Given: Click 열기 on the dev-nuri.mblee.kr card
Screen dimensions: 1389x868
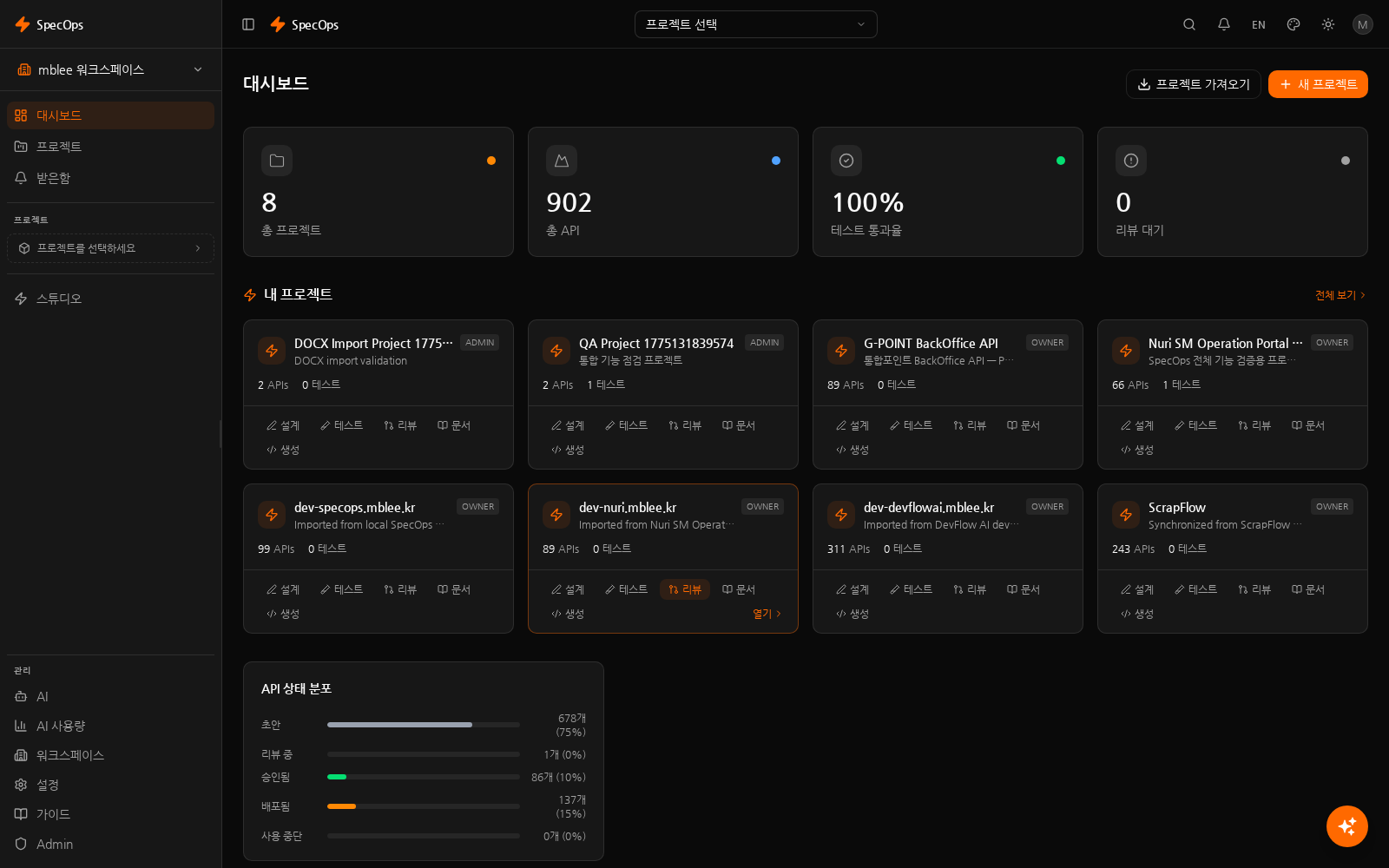Looking at the screenshot, I should [767, 614].
